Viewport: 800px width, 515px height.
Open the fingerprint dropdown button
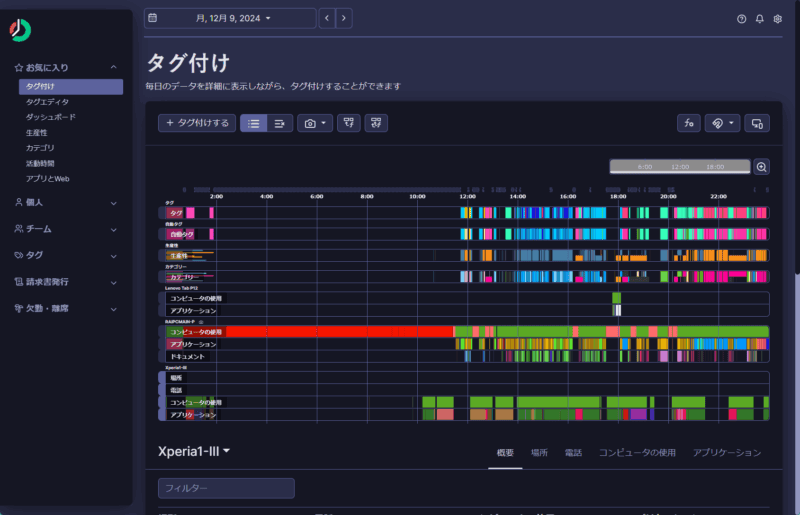click(x=722, y=124)
